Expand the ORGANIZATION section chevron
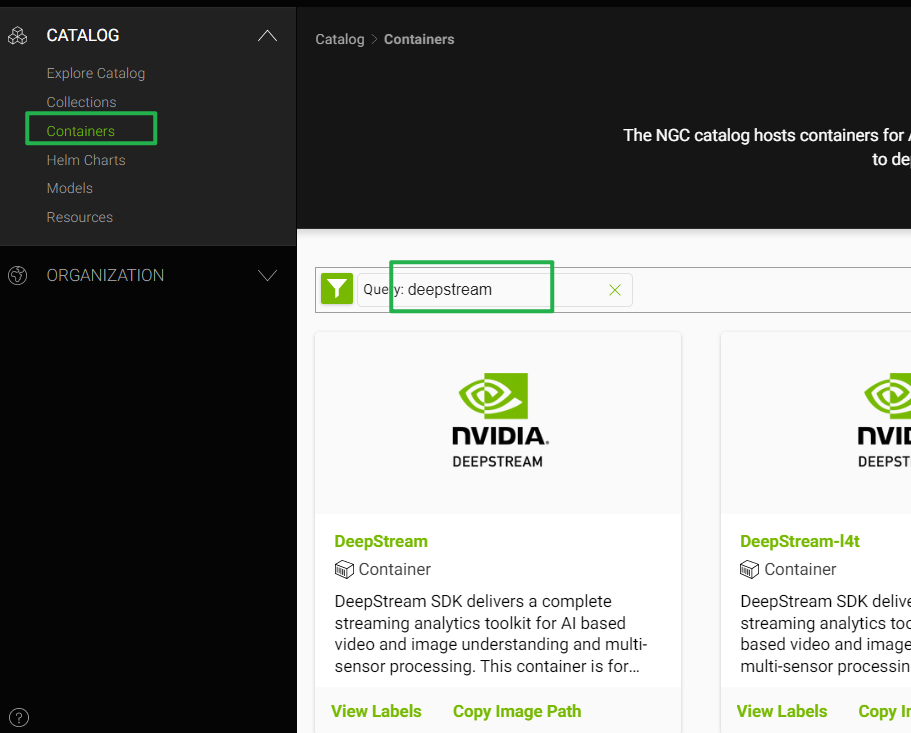 coord(267,275)
